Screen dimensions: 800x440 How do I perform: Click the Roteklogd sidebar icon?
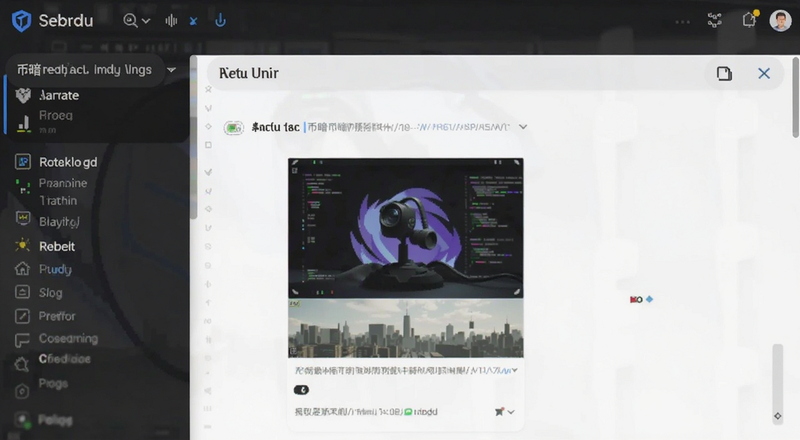[22, 162]
